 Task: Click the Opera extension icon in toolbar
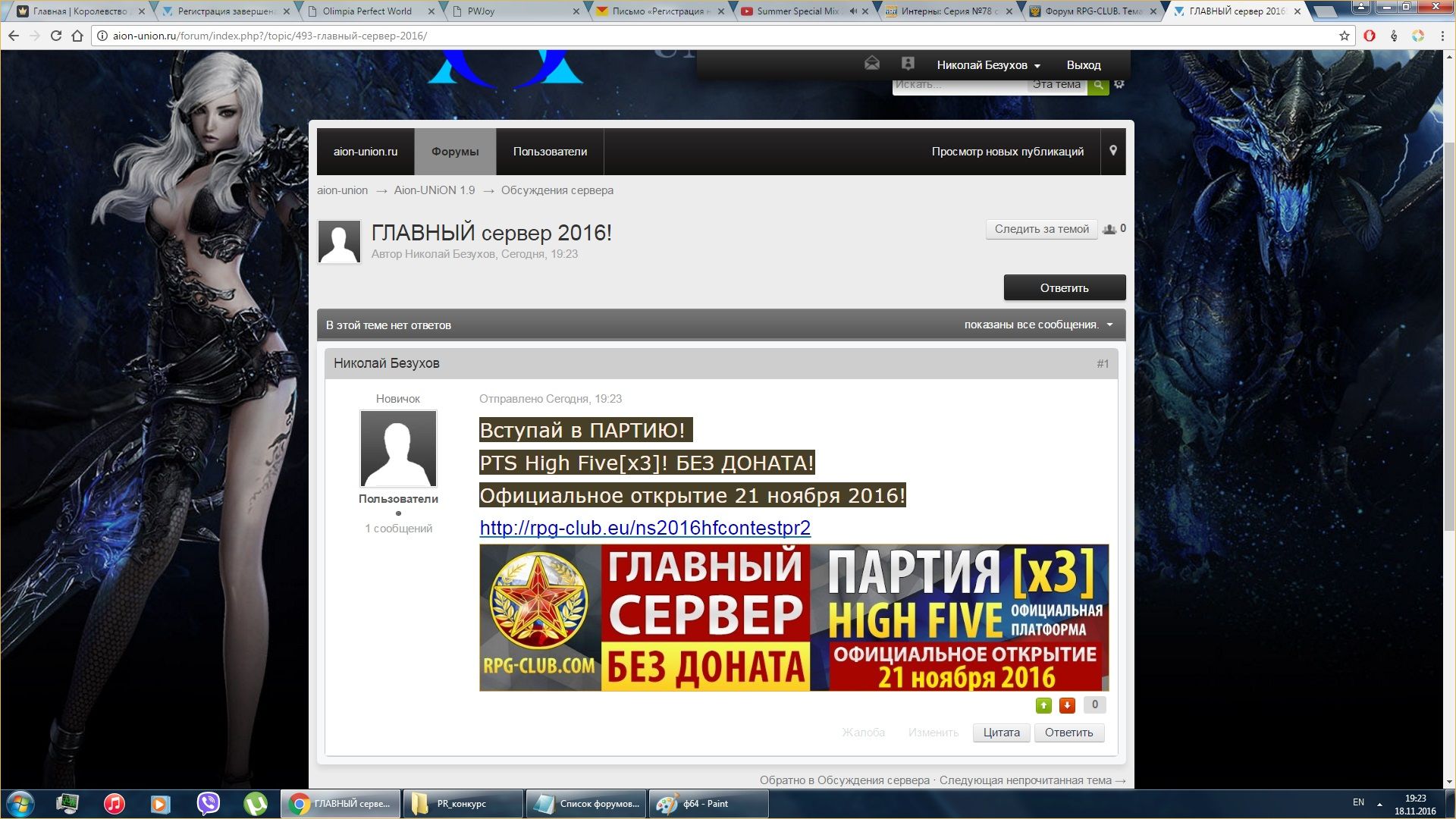[x=1370, y=36]
